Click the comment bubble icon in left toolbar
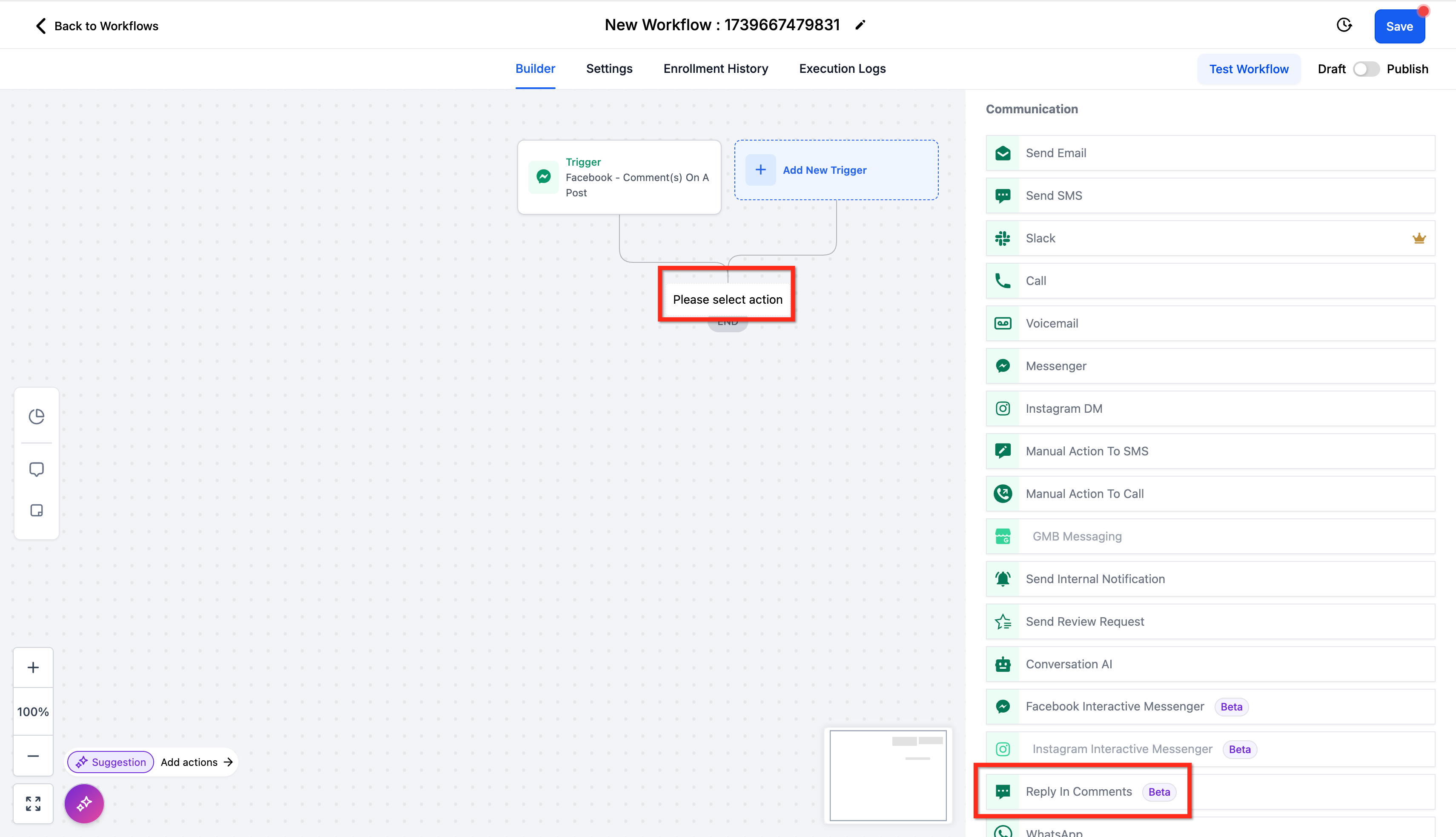Viewport: 1456px width, 837px height. point(36,469)
